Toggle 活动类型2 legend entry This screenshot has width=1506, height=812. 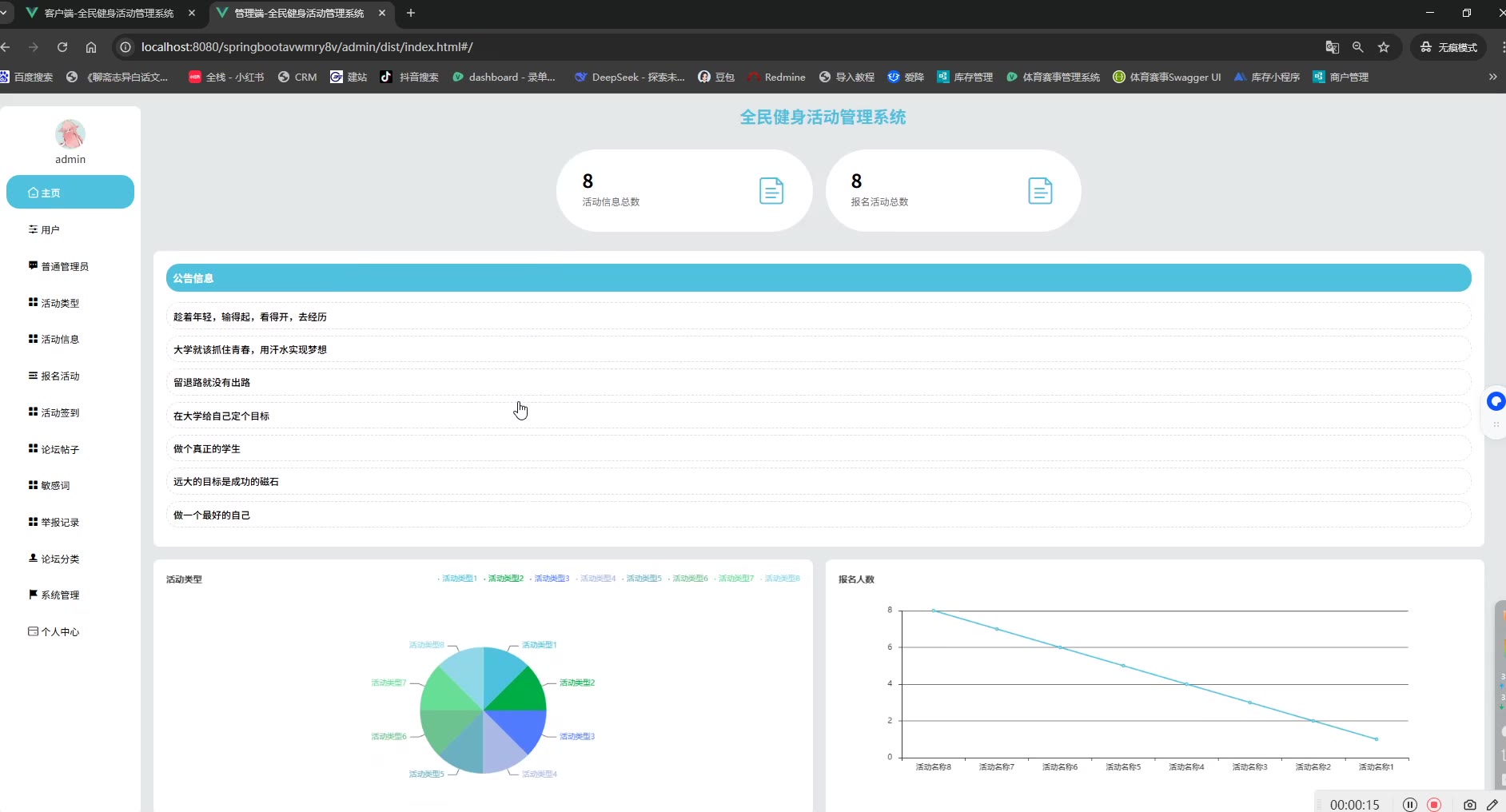point(504,579)
